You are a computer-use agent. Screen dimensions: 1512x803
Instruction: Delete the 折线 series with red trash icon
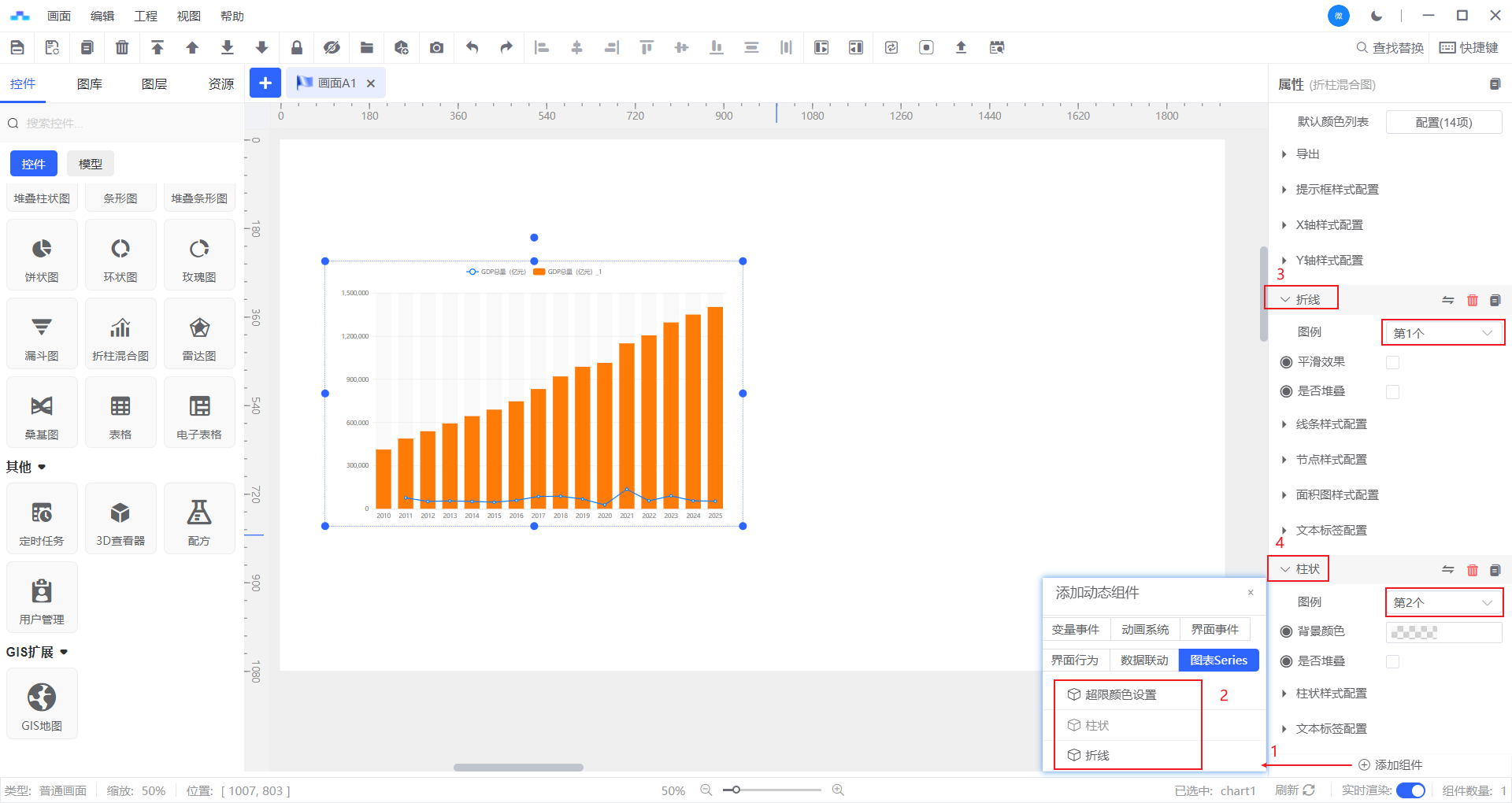click(x=1472, y=300)
